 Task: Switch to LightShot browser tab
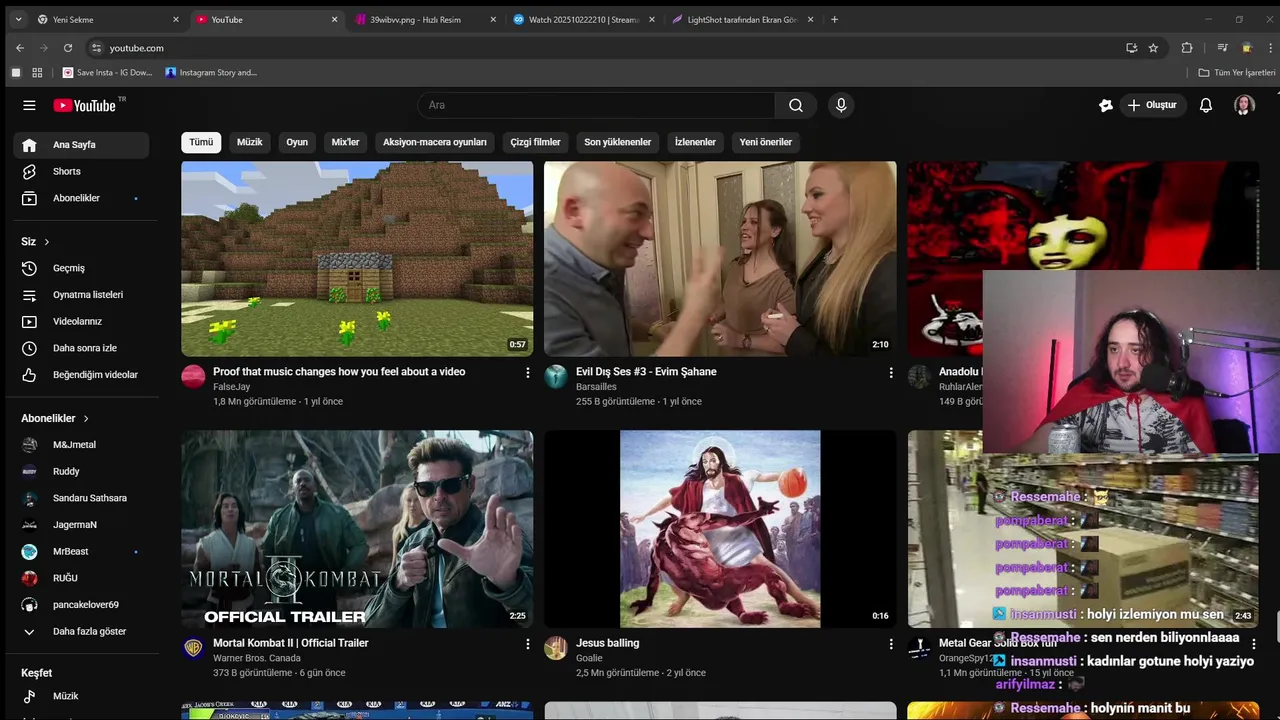pos(743,19)
